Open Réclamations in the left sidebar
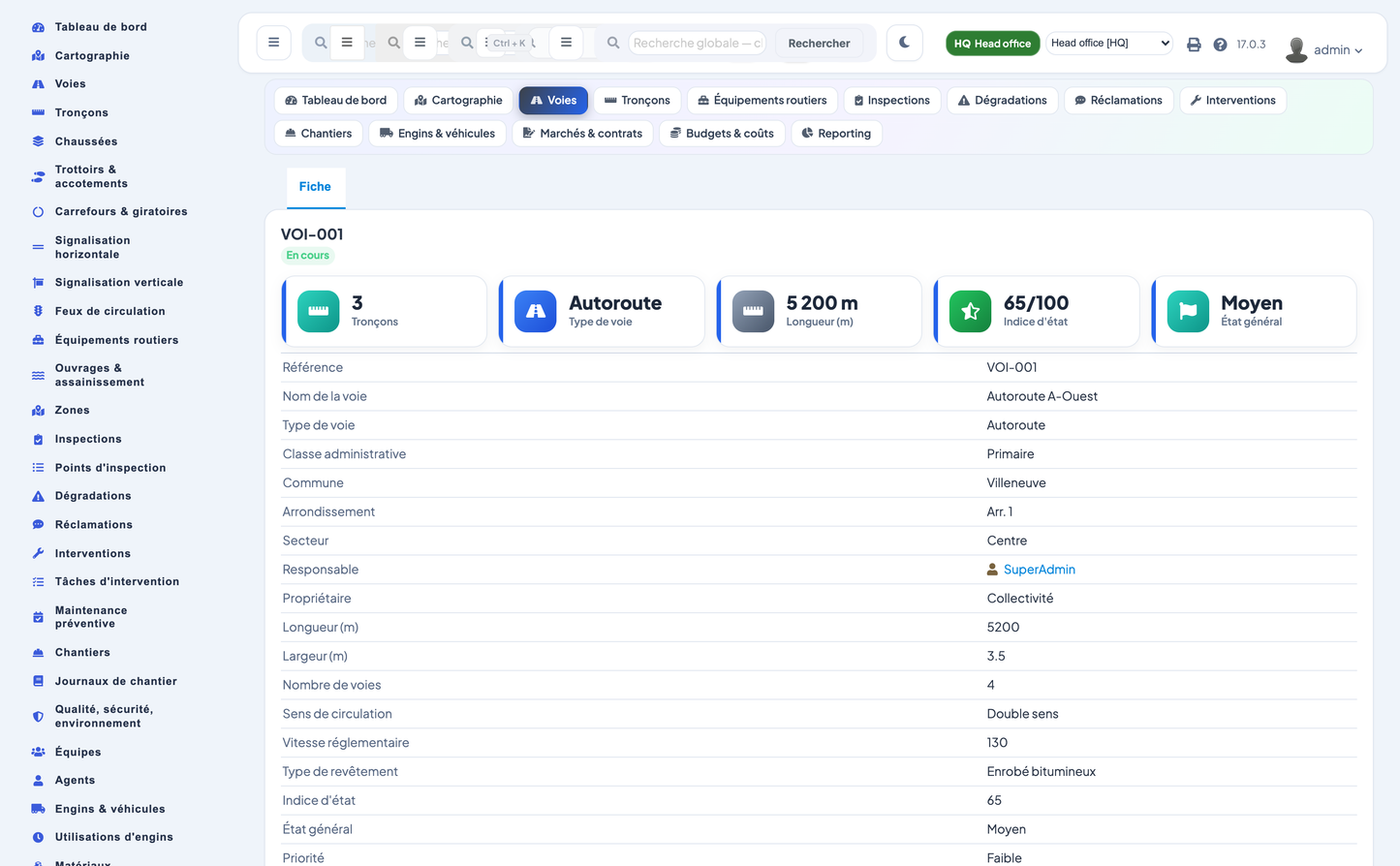Image resolution: width=1400 pixels, height=866 pixels. tap(93, 524)
